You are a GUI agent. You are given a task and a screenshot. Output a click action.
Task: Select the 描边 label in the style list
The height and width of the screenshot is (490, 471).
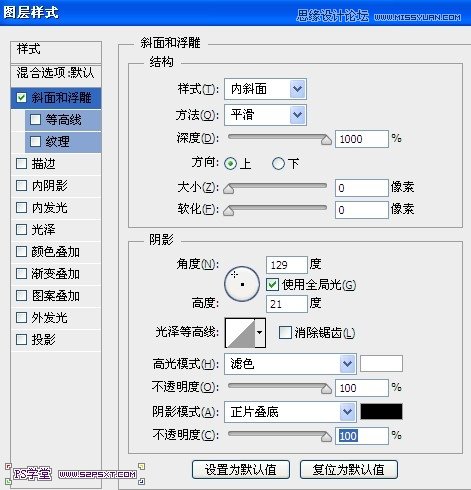[x=43, y=164]
